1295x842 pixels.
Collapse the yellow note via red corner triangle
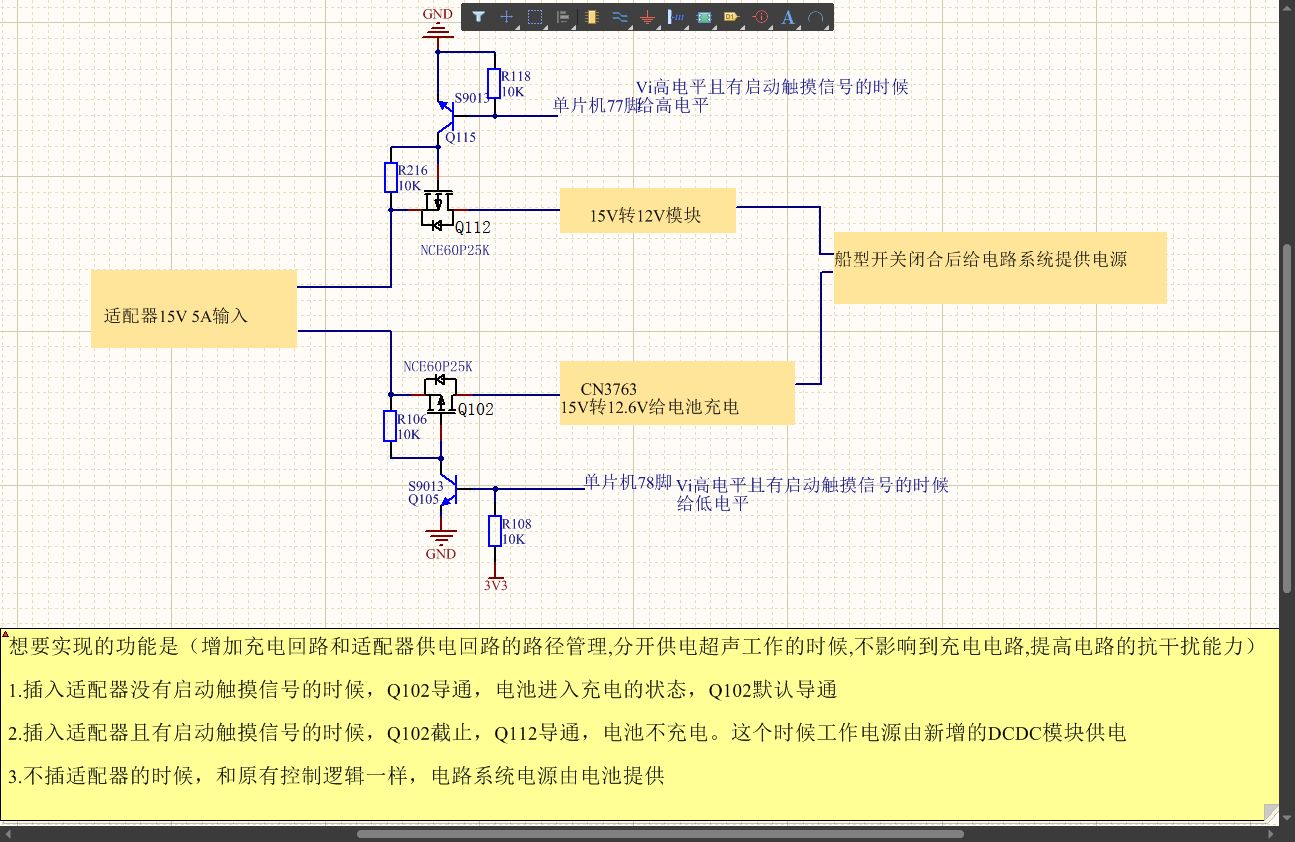pos(5,633)
